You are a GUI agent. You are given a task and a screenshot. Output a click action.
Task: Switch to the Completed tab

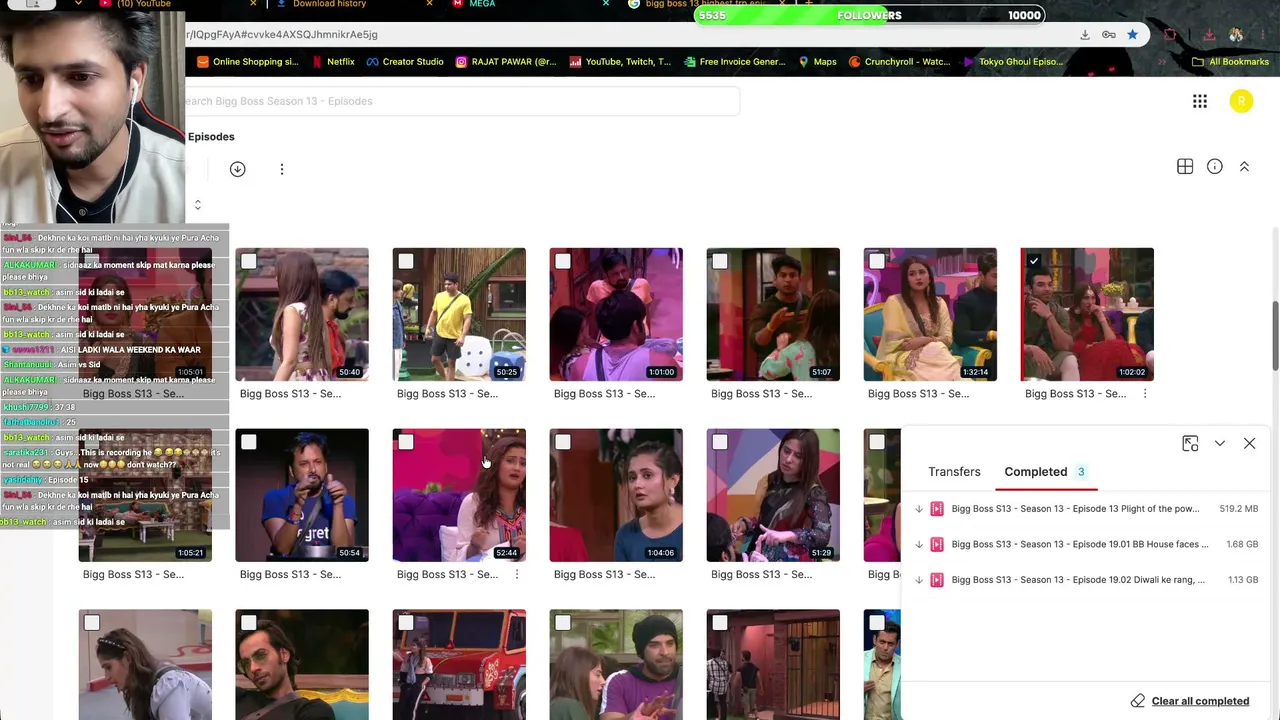pos(1045,472)
